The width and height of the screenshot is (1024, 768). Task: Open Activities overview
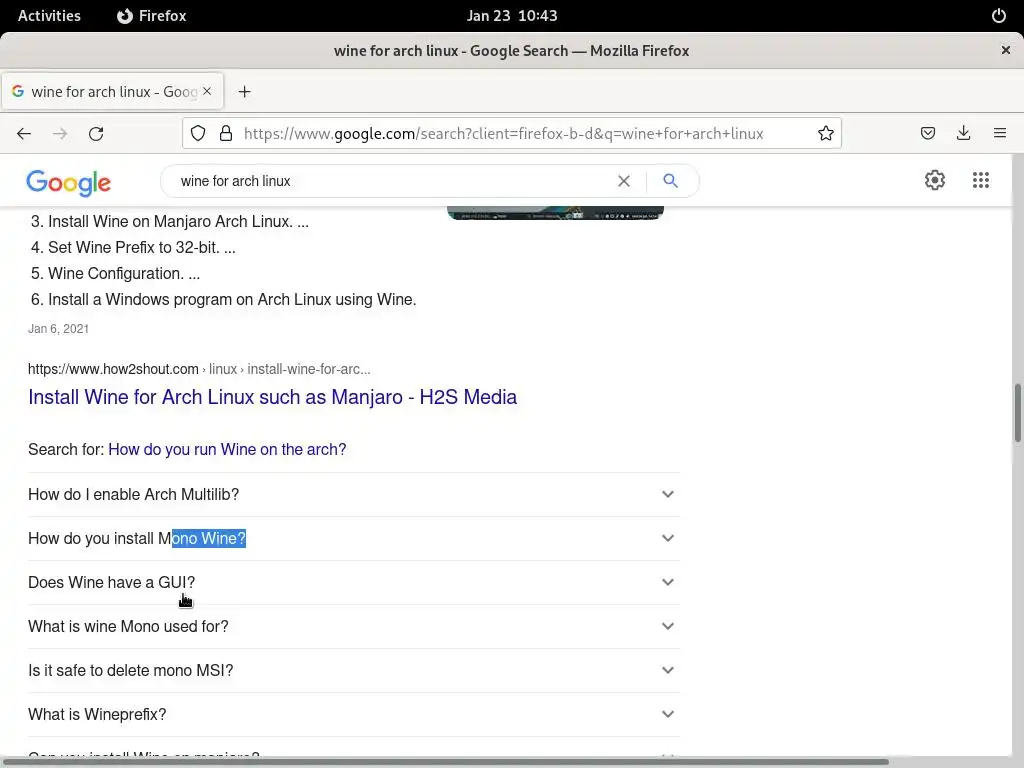[x=49, y=16]
